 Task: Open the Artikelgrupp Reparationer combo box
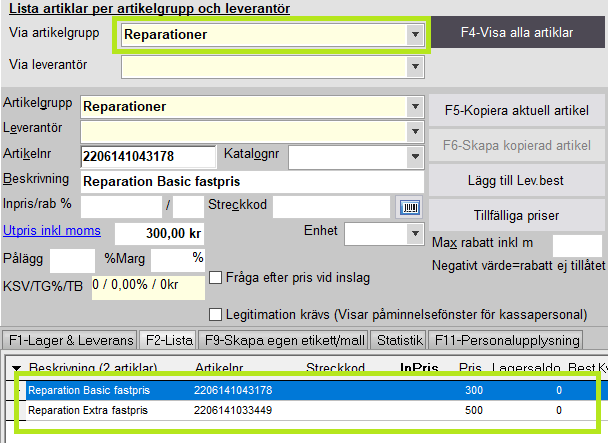coord(414,106)
